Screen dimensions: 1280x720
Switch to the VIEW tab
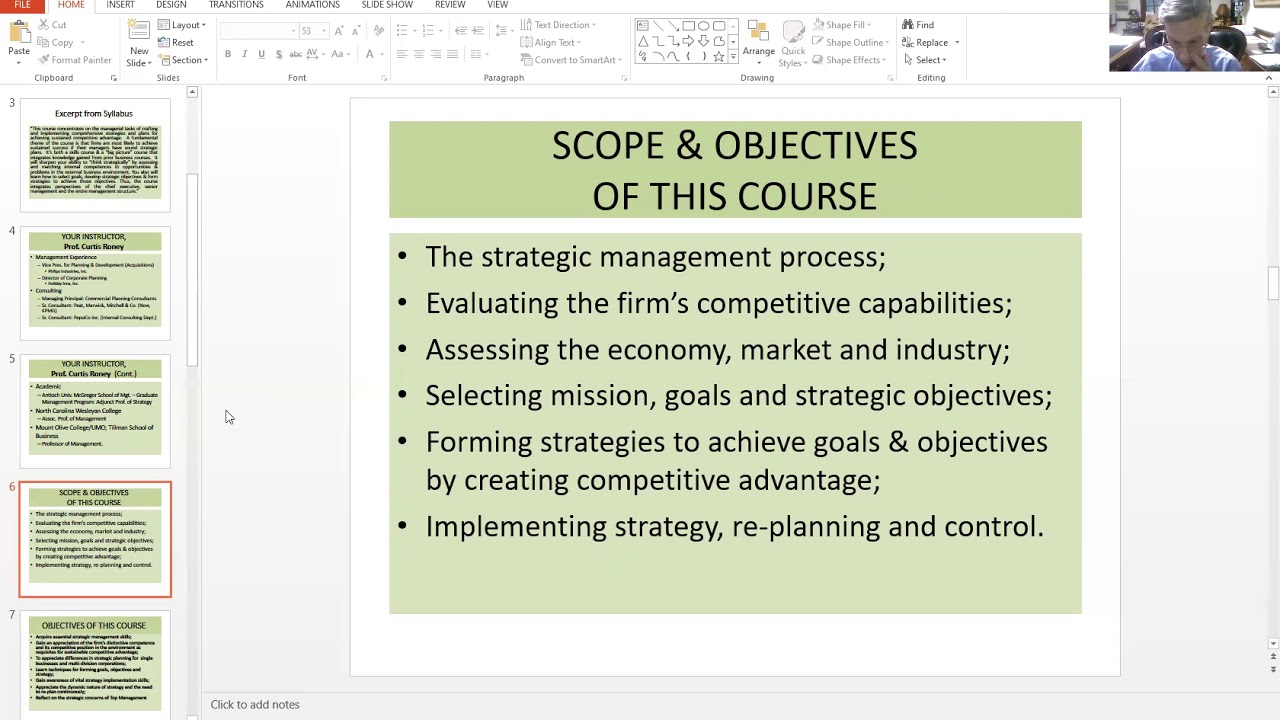tap(497, 5)
